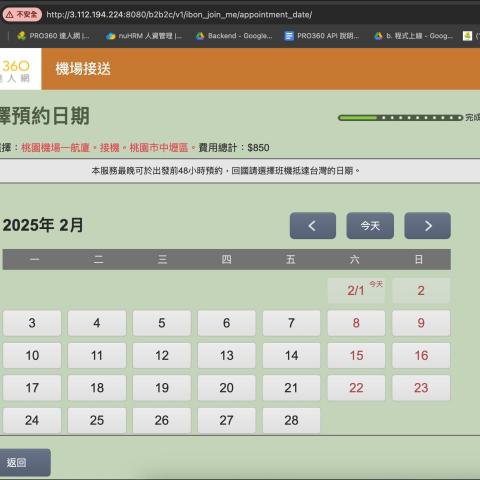The height and width of the screenshot is (480, 480).
Task: Click the 桃園市中壢區 selection text
Action: pyautogui.click(x=159, y=148)
